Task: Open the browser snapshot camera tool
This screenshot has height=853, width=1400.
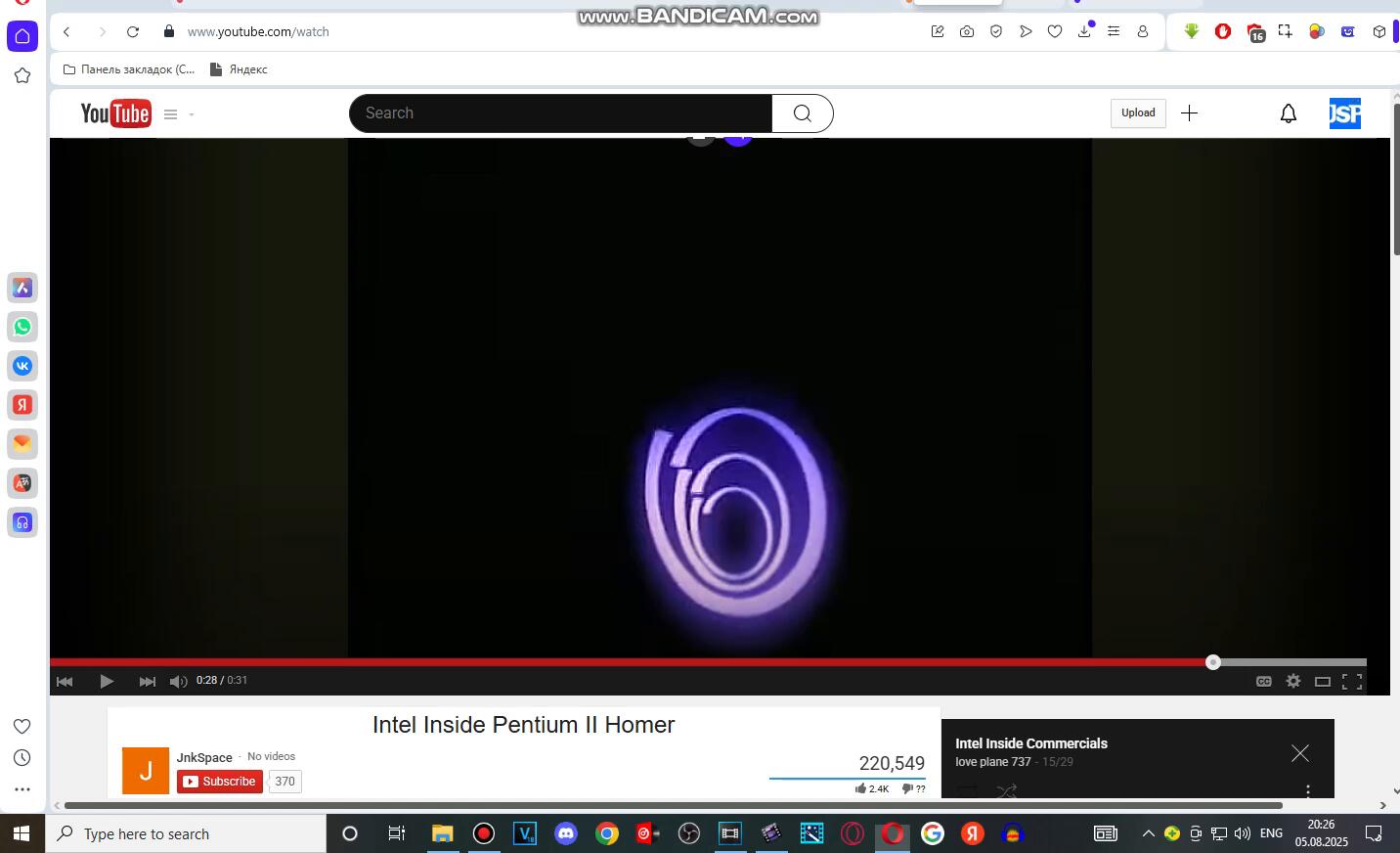Action: [x=967, y=31]
